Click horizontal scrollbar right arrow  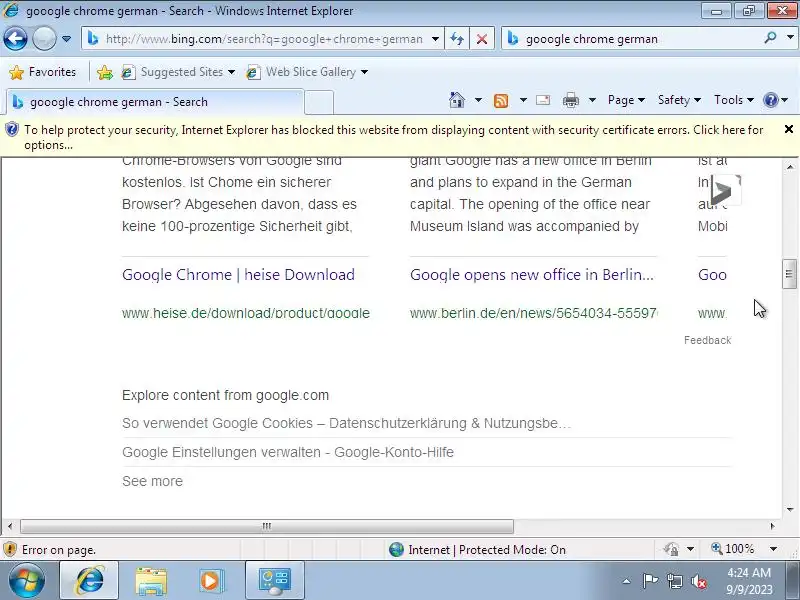tap(772, 526)
